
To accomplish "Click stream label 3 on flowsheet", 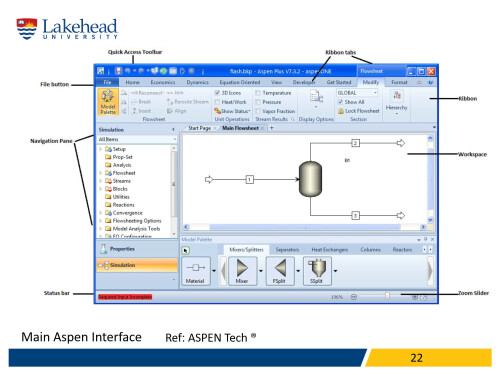I will pos(355,216).
